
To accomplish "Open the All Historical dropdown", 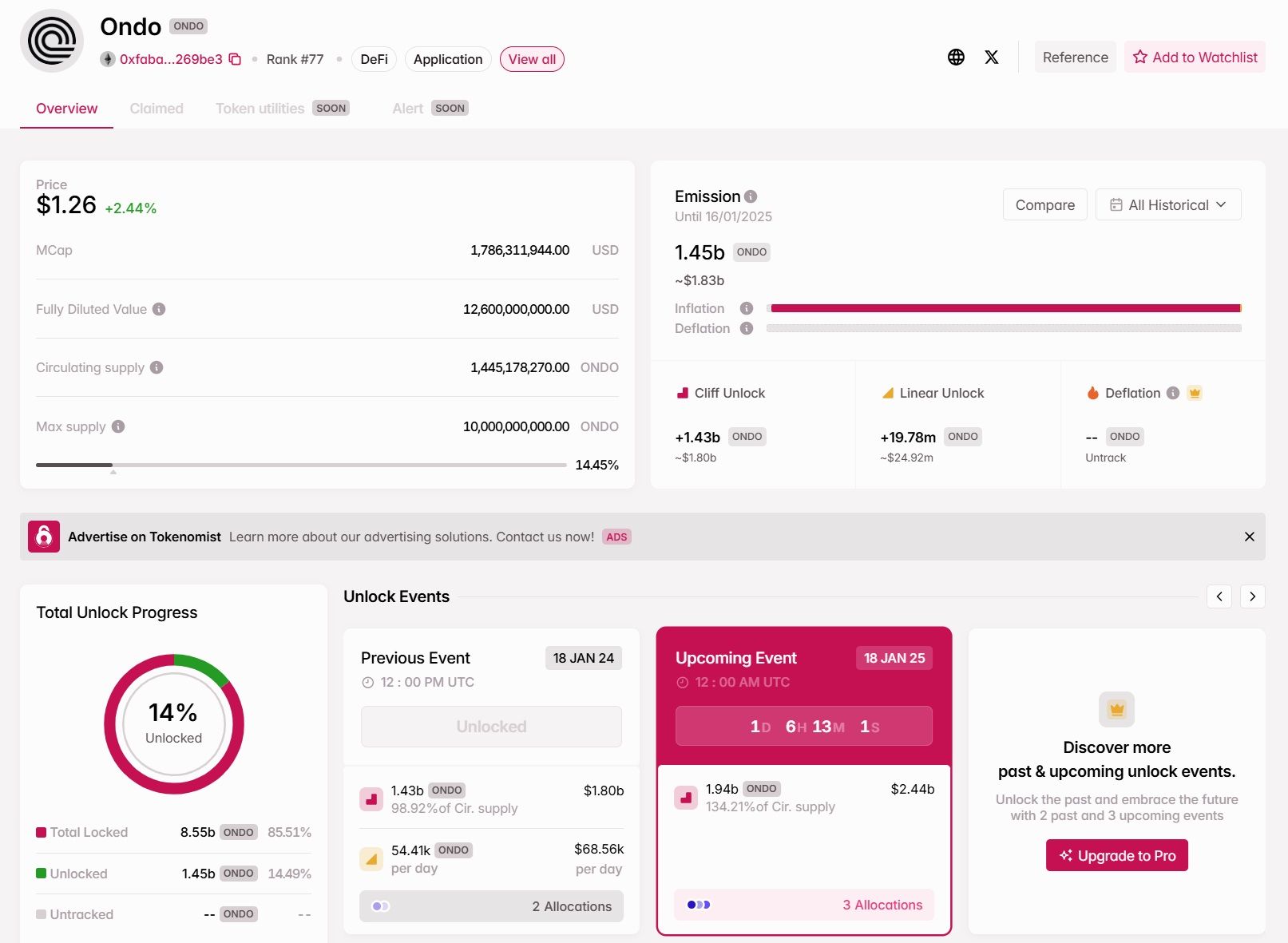I will 1168,204.
